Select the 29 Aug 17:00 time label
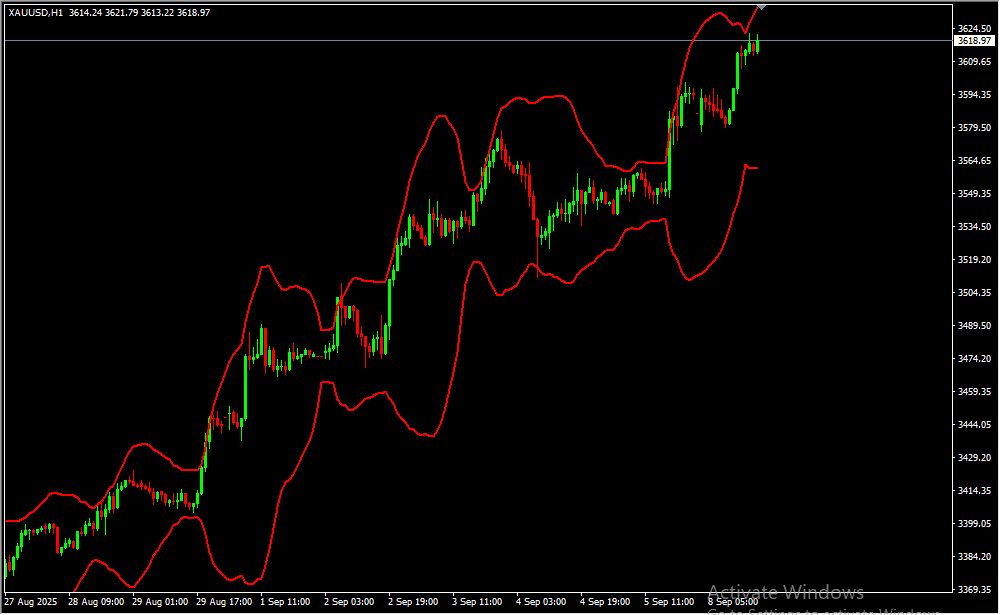 224,602
